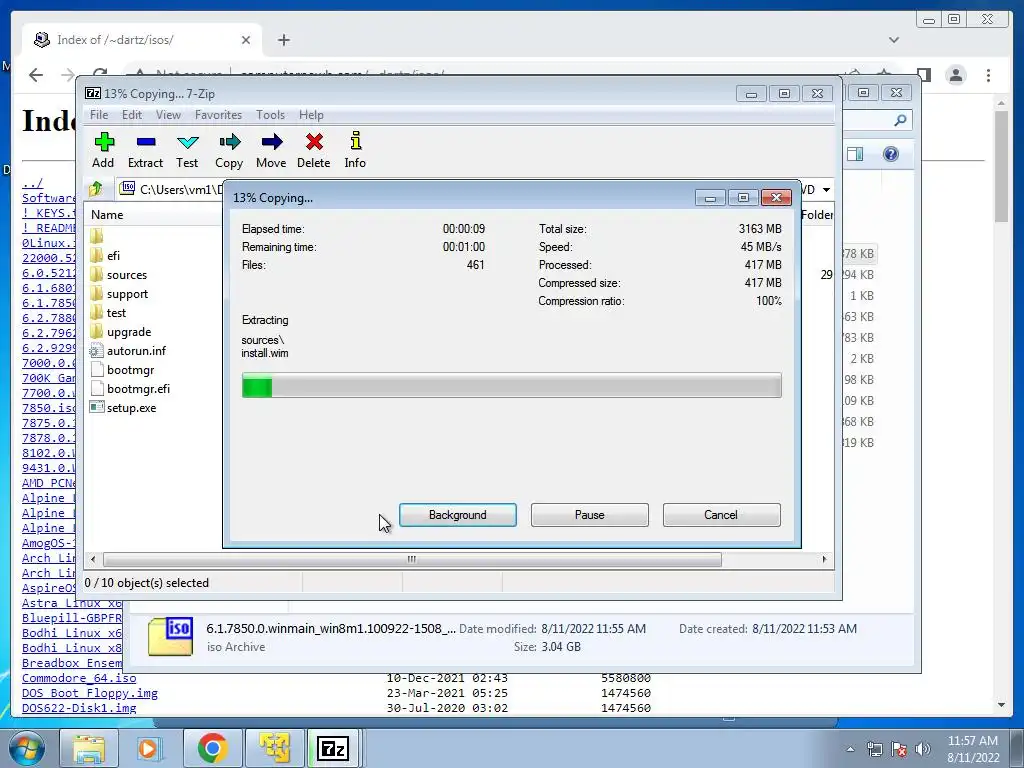Click the Delete toolbar icon
1024x768 pixels.
(x=313, y=150)
